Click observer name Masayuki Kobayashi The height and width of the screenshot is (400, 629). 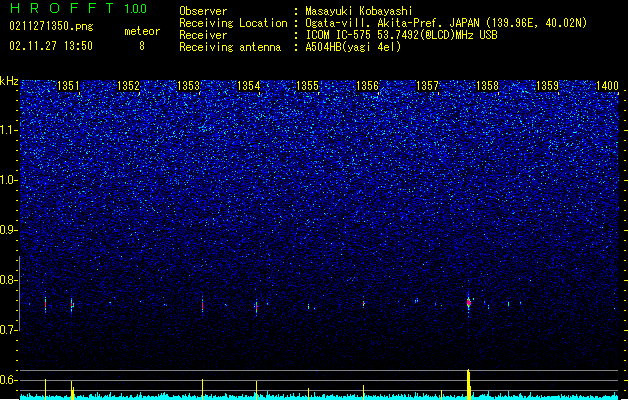coord(359,11)
